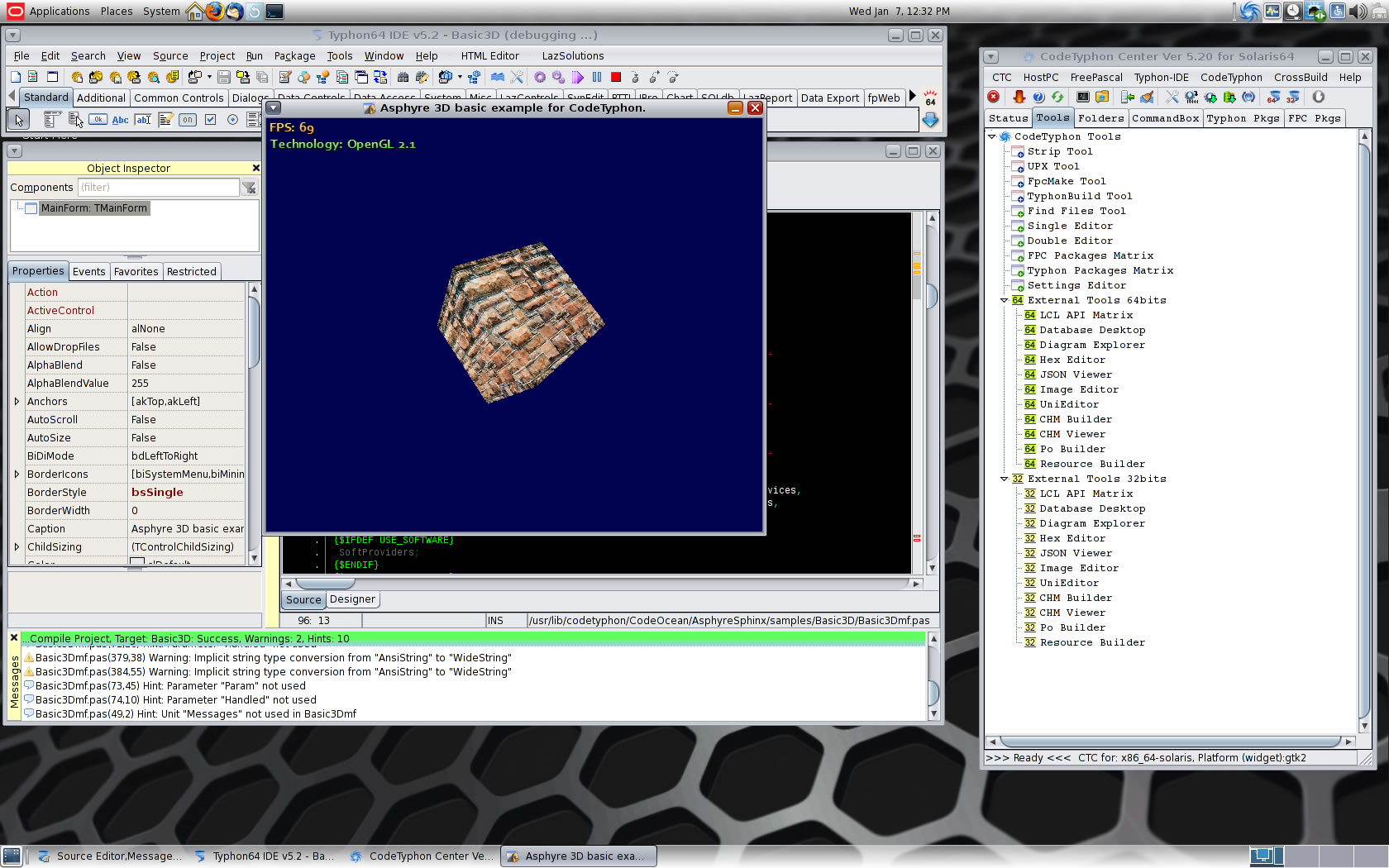Image resolution: width=1389 pixels, height=868 pixels.
Task: Expand the BorderIcons property
Action: pyautogui.click(x=17, y=475)
